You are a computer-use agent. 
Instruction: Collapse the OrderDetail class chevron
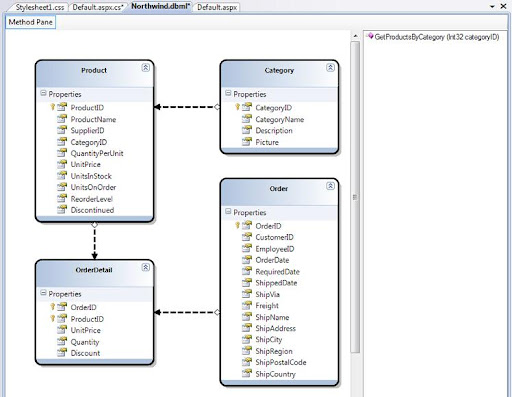pyautogui.click(x=146, y=267)
